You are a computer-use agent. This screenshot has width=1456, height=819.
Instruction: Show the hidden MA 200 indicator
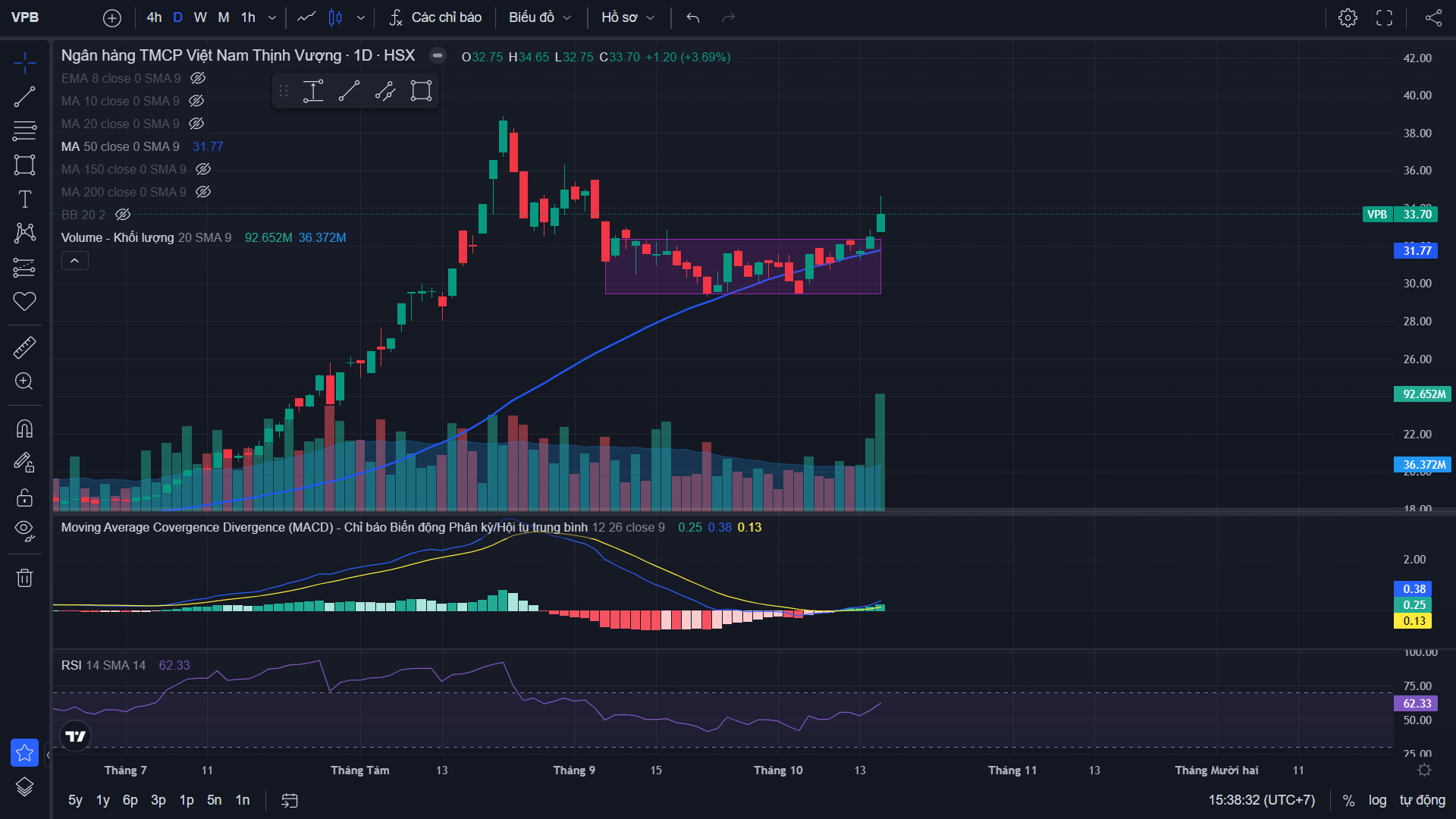[203, 192]
